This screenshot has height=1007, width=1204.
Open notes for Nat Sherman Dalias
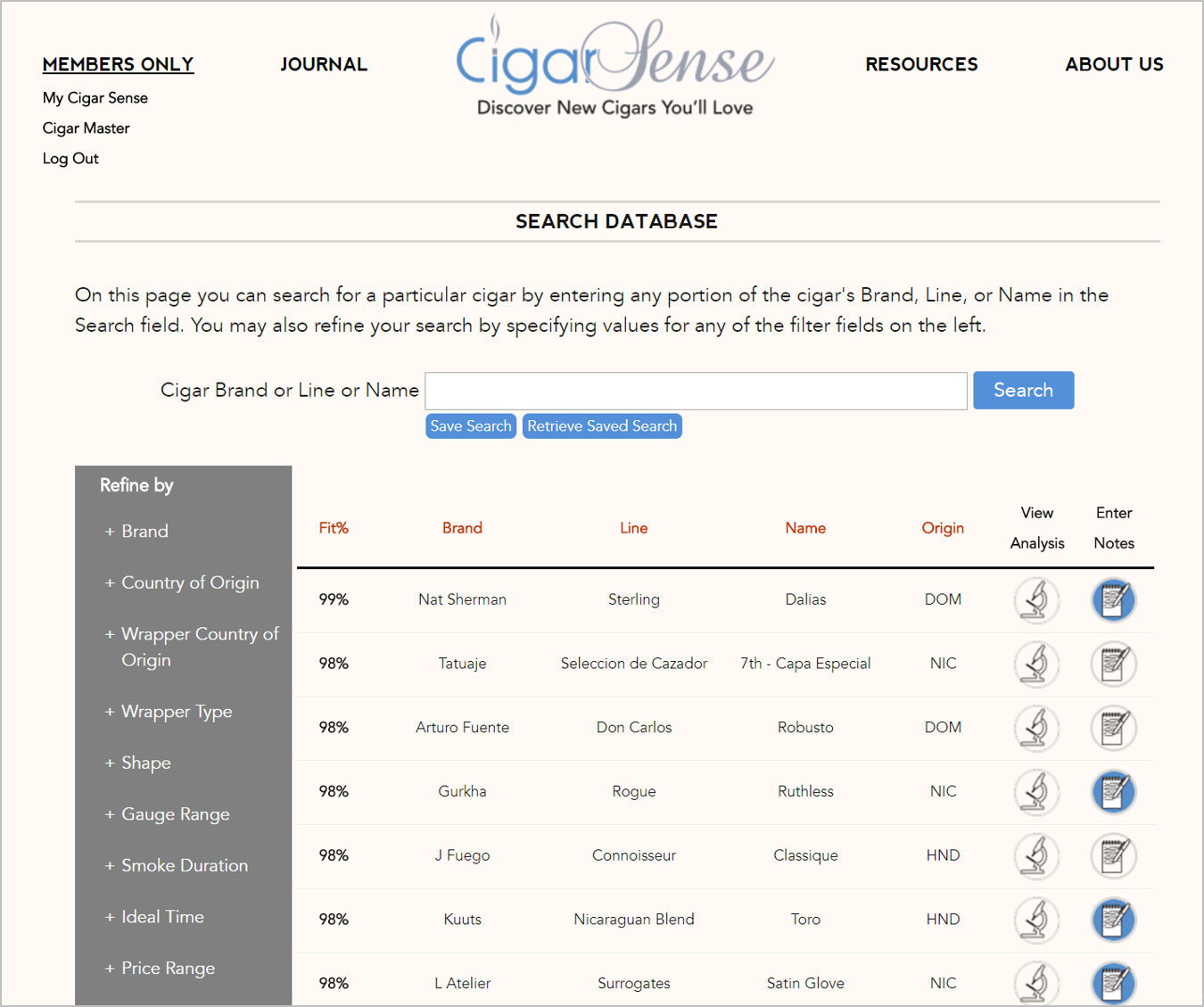[1113, 600]
